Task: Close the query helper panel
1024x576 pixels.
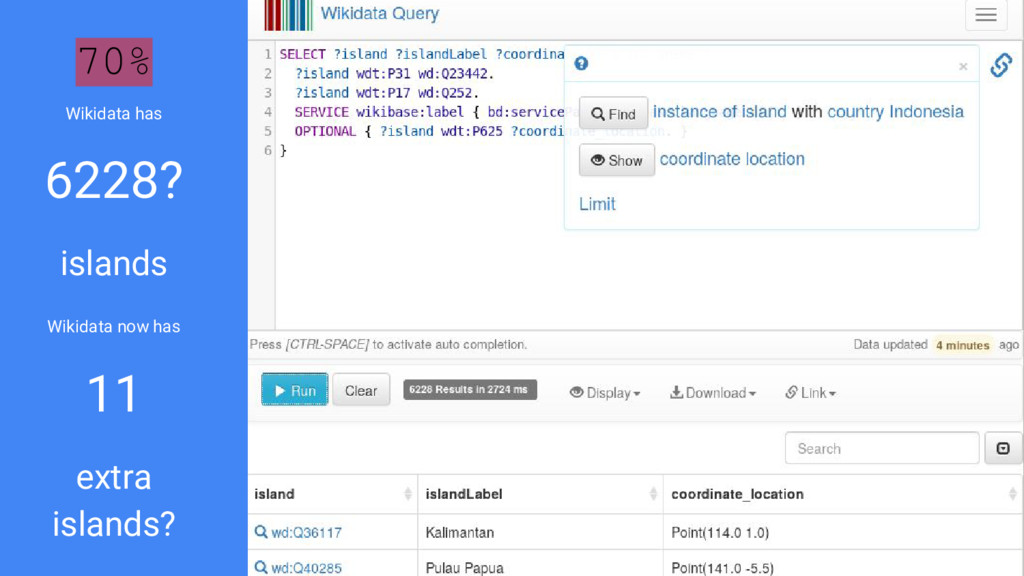Action: (963, 66)
